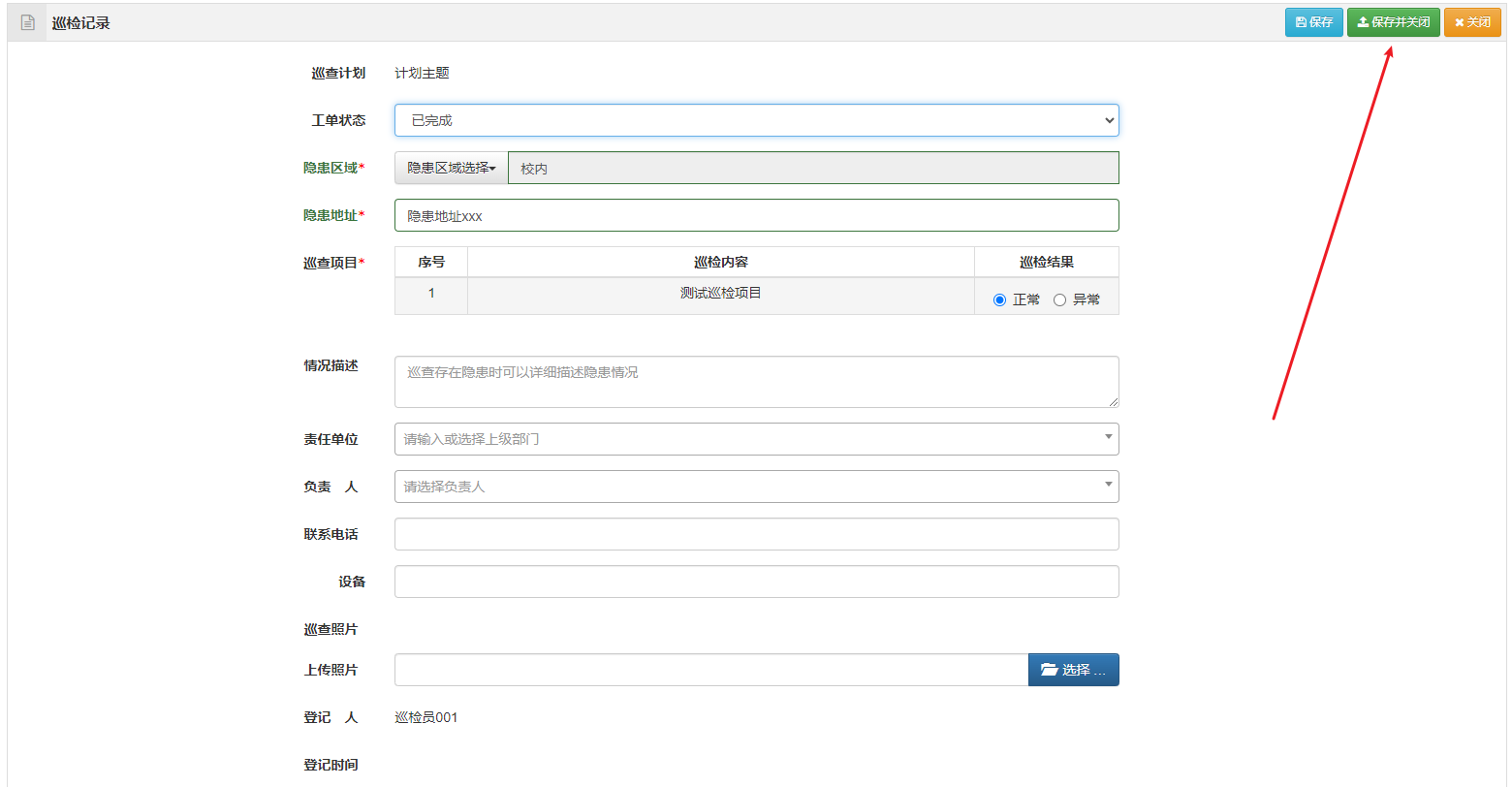This screenshot has height=787, width=1512.
Task: Click the 隐患地址 input field
Action: [x=756, y=215]
